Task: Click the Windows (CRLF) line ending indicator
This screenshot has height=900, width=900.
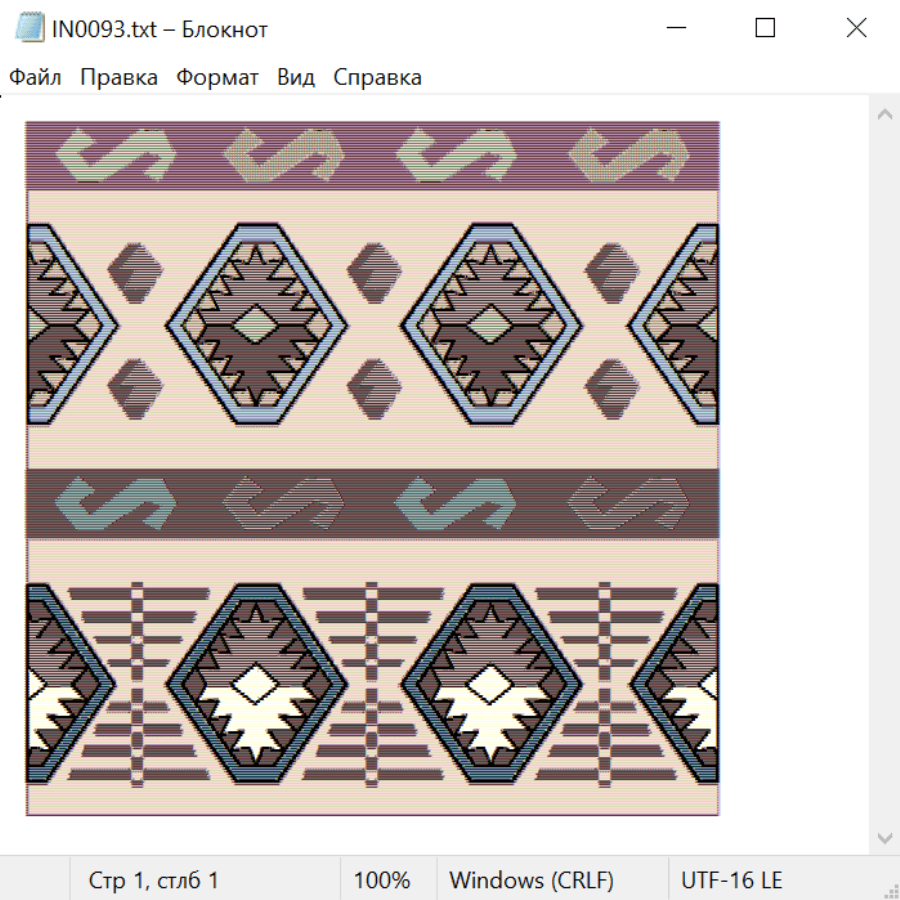Action: click(x=531, y=880)
